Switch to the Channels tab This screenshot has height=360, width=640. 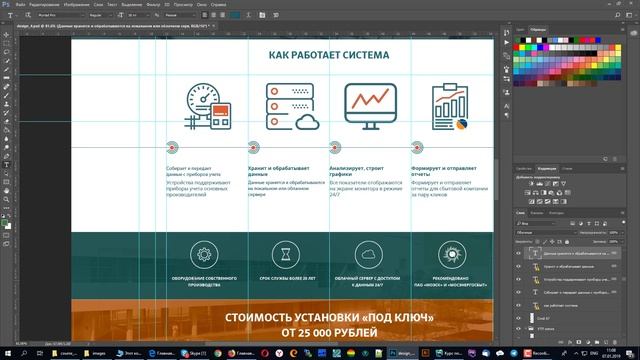536,213
